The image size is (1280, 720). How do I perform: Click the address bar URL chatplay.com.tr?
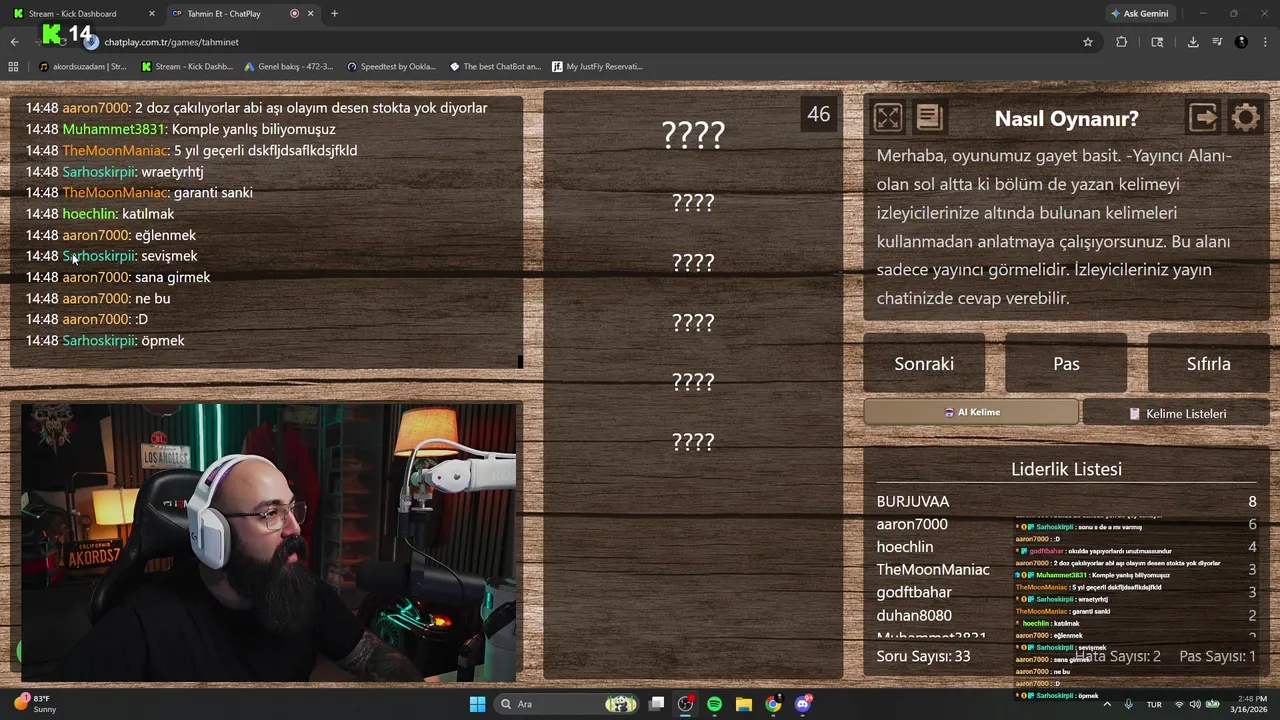point(171,42)
